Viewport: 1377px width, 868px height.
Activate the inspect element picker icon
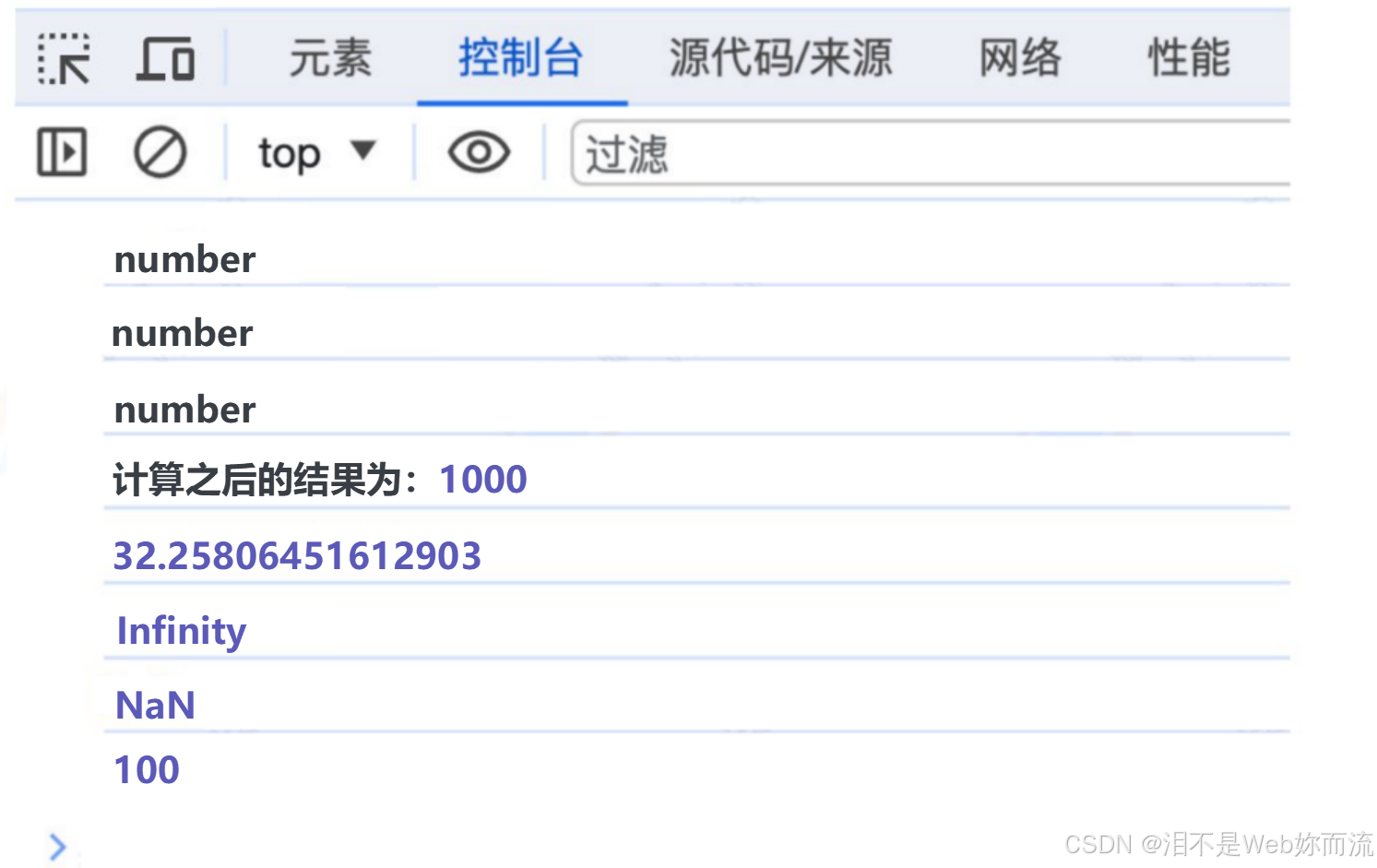pos(64,59)
